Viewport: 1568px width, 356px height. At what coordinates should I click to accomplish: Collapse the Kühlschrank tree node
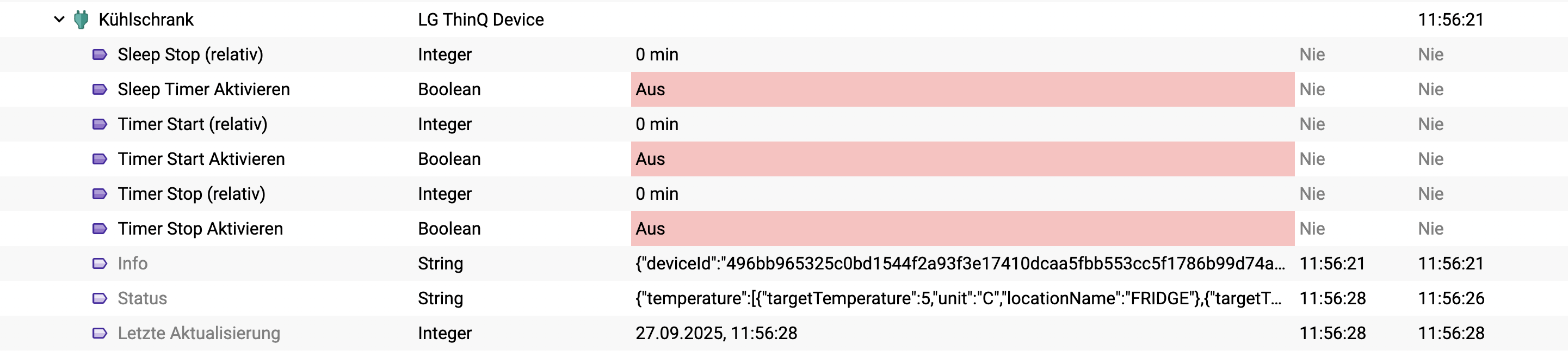[x=59, y=20]
